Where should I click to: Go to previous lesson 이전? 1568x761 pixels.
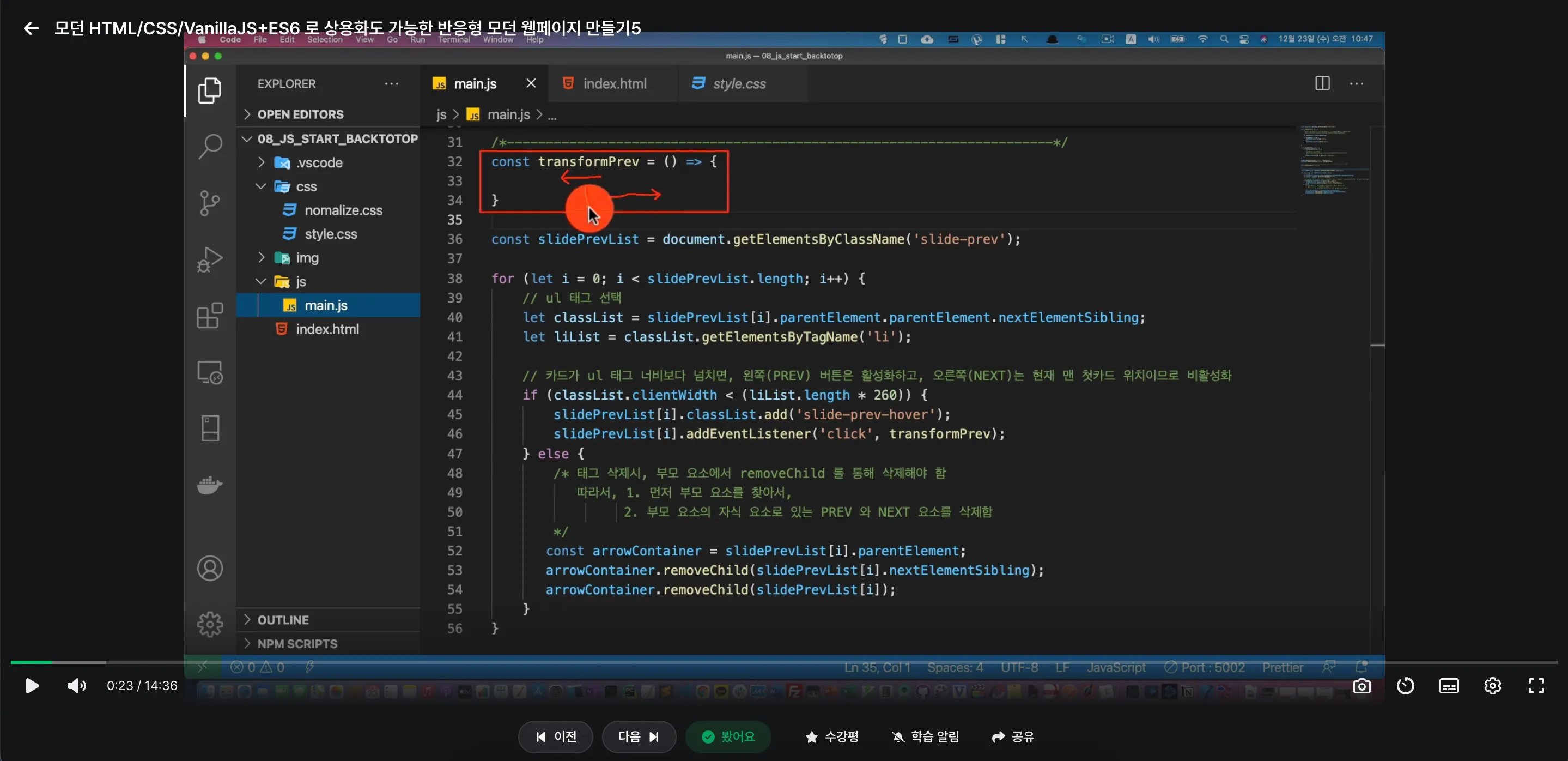555,737
